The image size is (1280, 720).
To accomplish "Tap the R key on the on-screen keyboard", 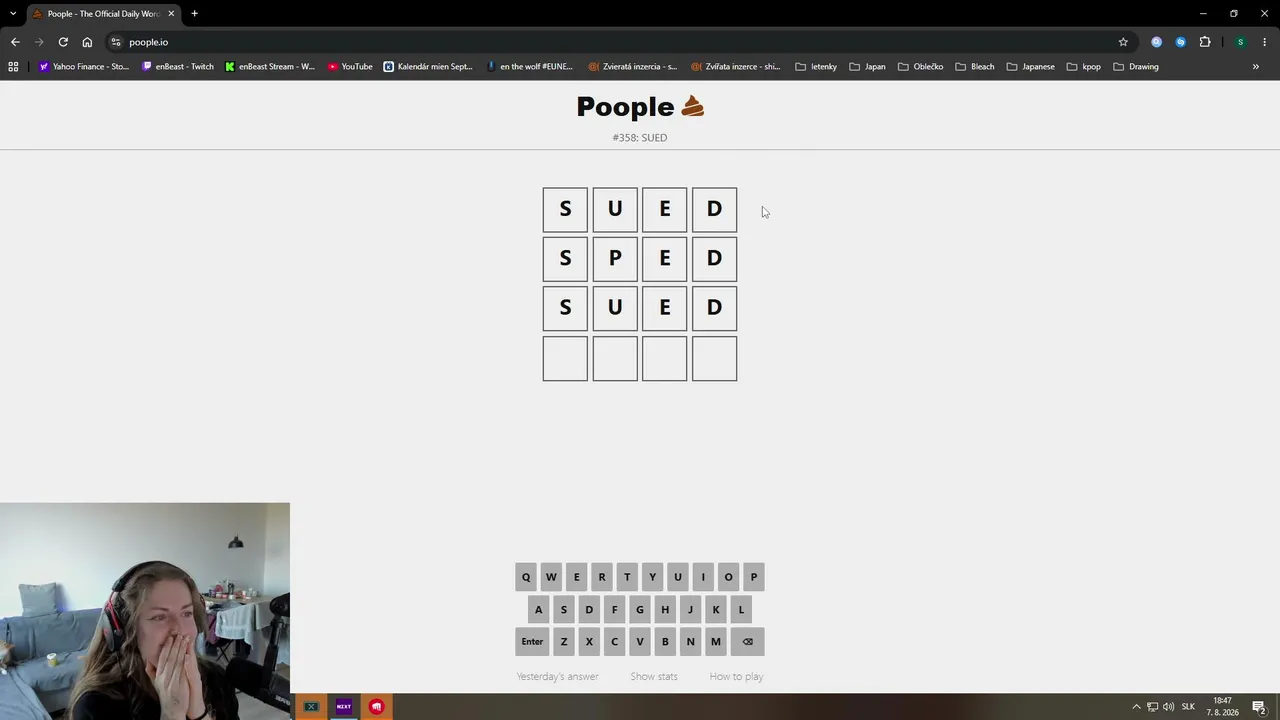I will pos(602,577).
